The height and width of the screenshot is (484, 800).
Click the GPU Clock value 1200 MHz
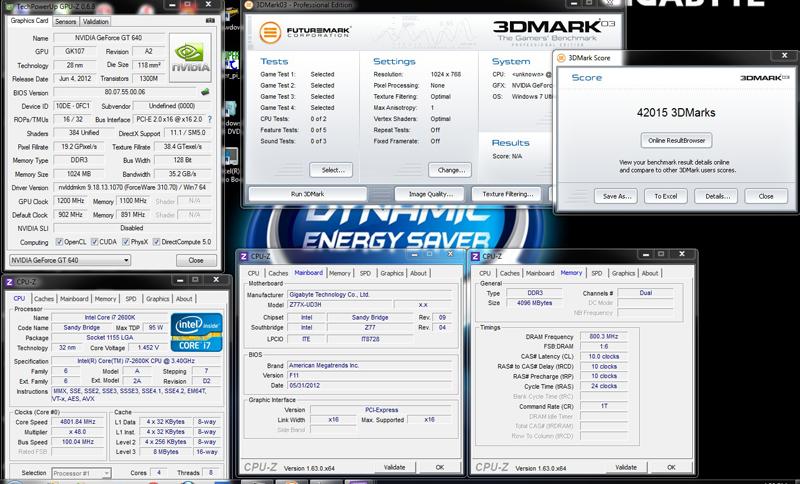point(69,201)
